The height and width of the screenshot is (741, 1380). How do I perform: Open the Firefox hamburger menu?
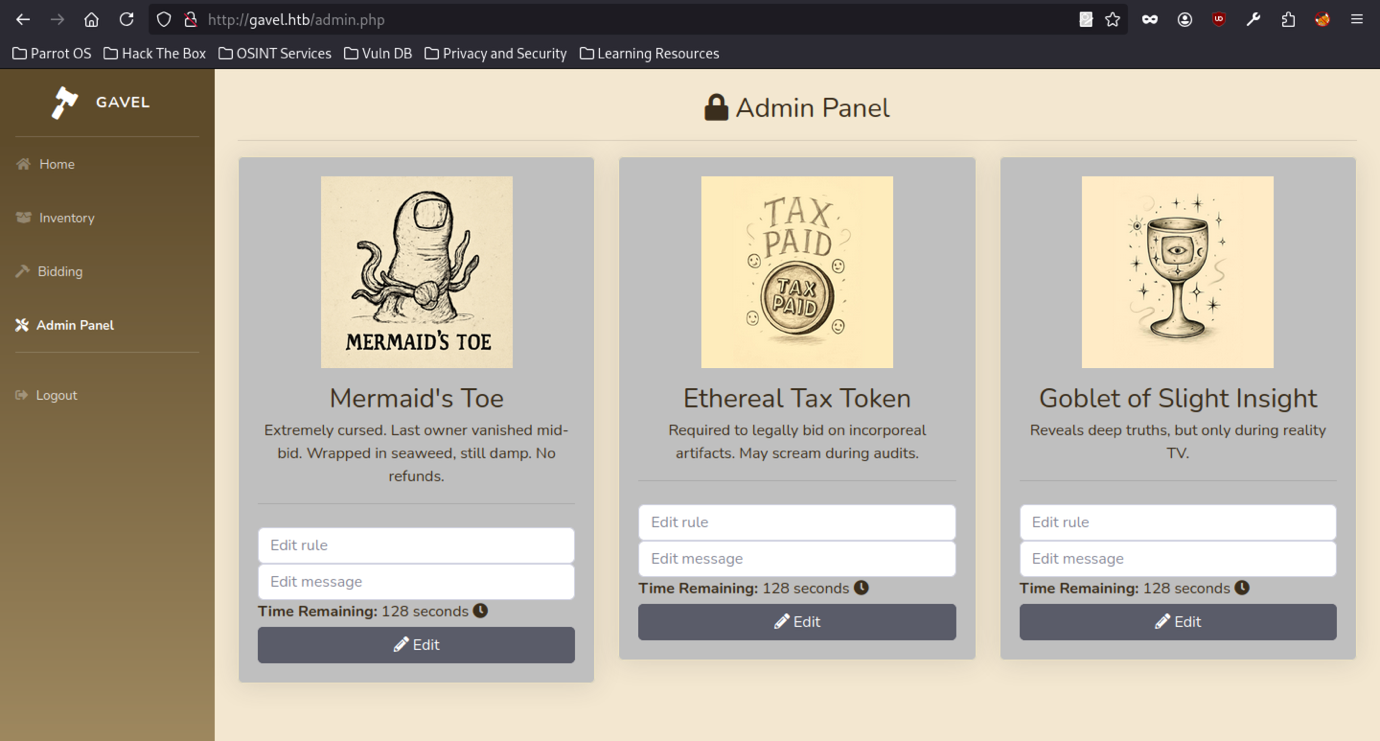coord(1357,19)
